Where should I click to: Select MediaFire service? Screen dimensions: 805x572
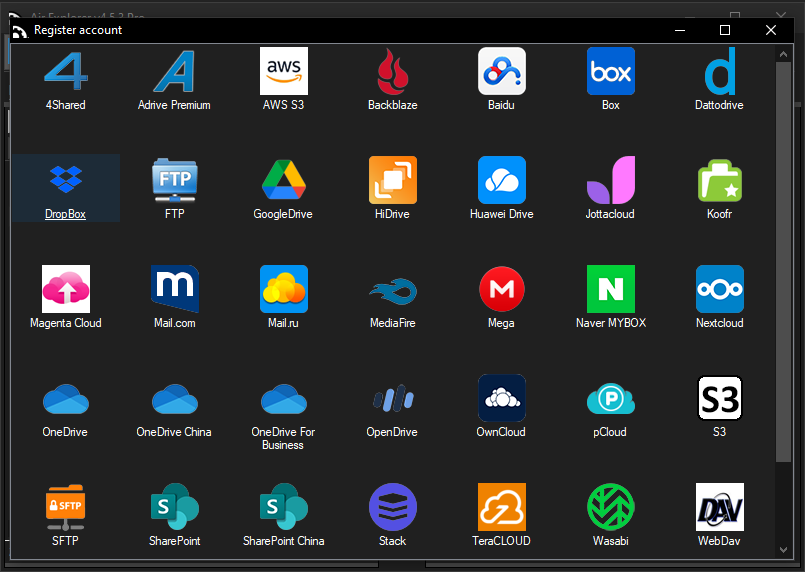click(x=393, y=292)
